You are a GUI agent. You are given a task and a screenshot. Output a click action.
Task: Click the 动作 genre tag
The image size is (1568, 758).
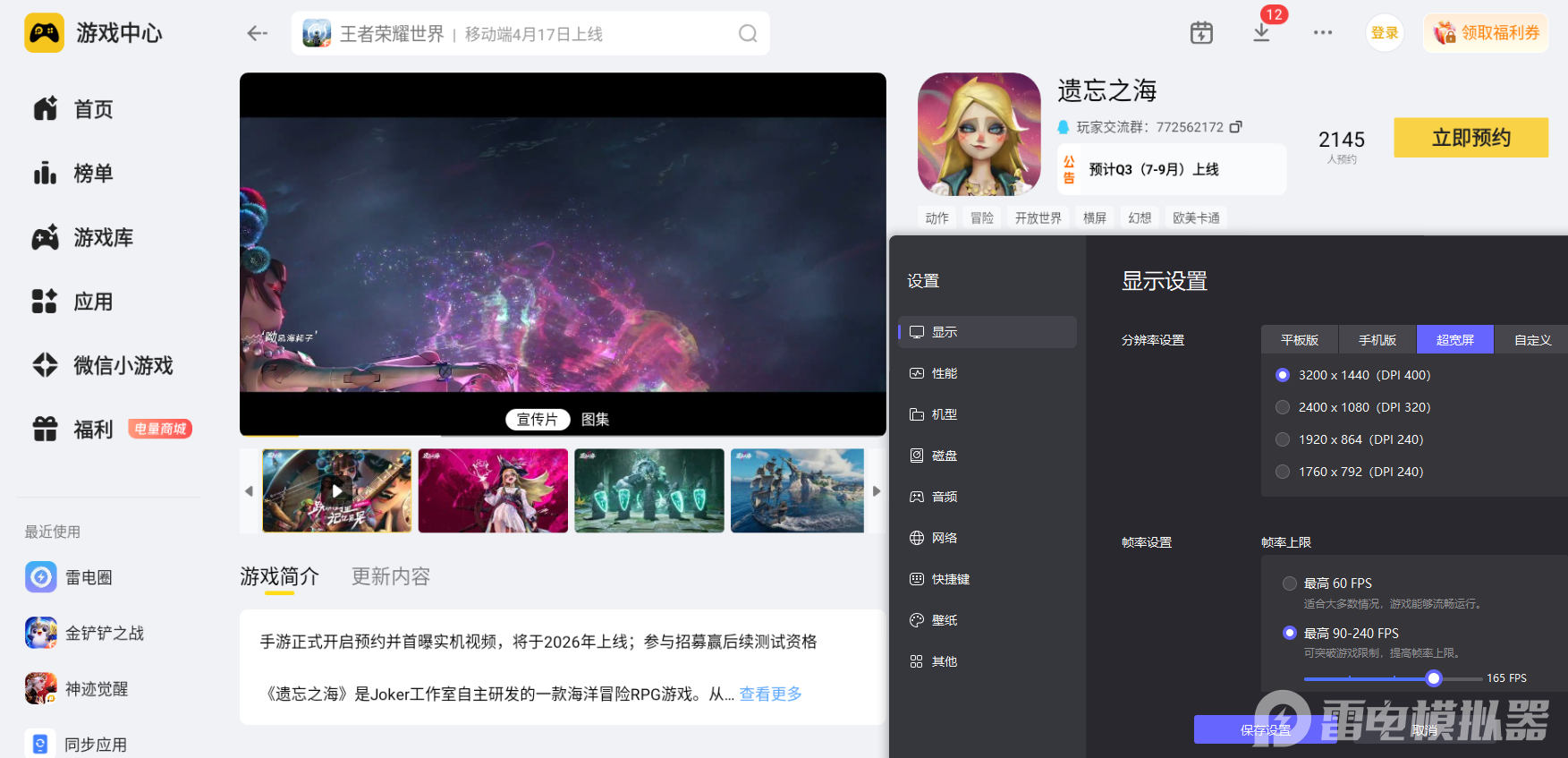[937, 218]
